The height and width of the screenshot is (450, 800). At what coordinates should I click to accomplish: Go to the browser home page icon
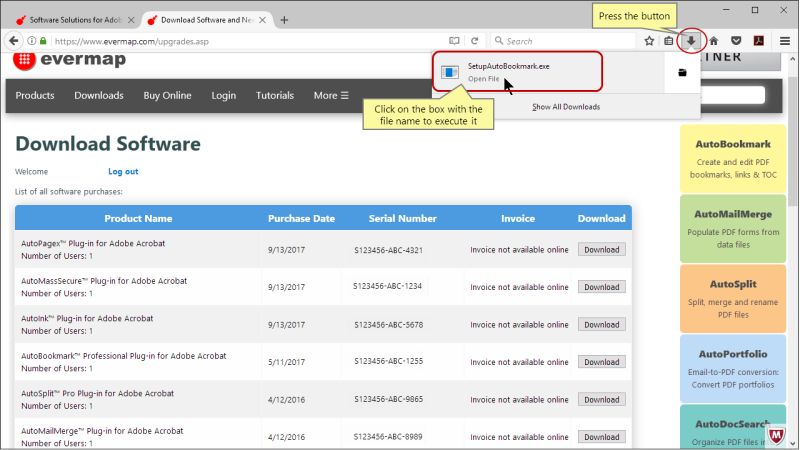(714, 41)
